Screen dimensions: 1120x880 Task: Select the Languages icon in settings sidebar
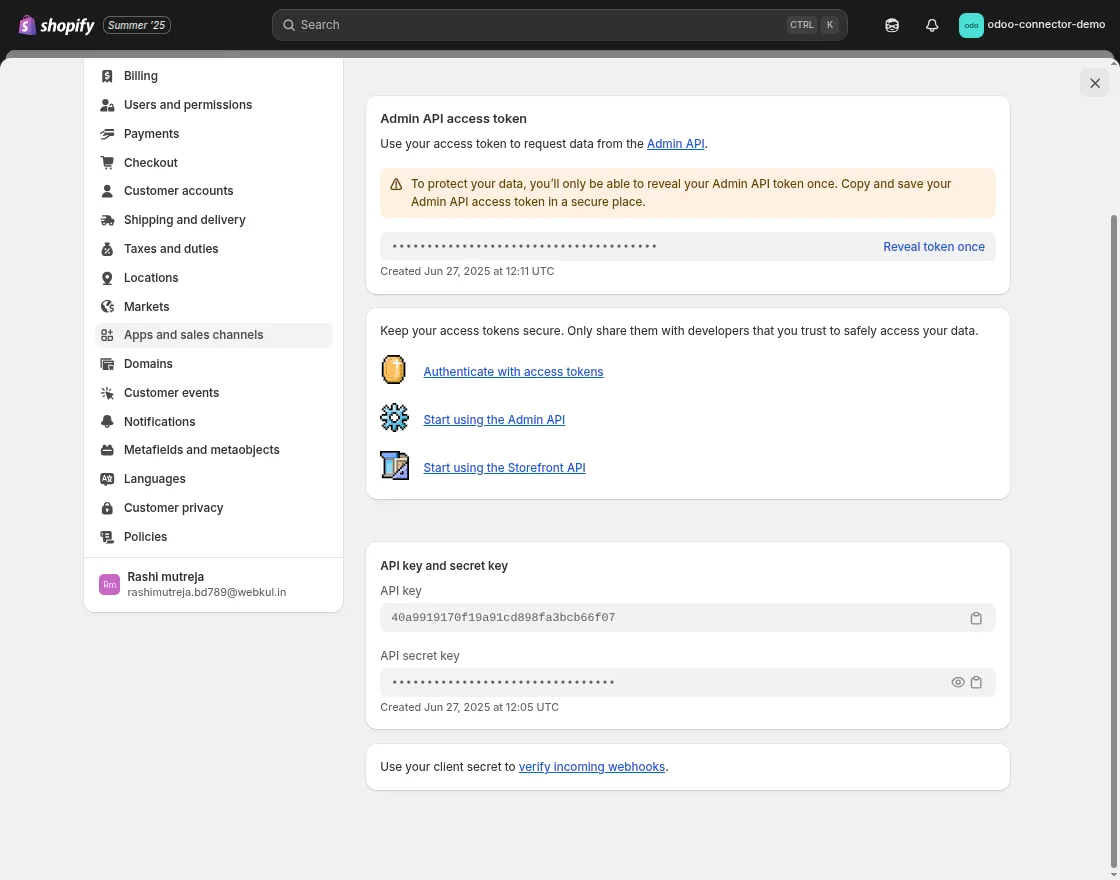pyautogui.click(x=107, y=479)
